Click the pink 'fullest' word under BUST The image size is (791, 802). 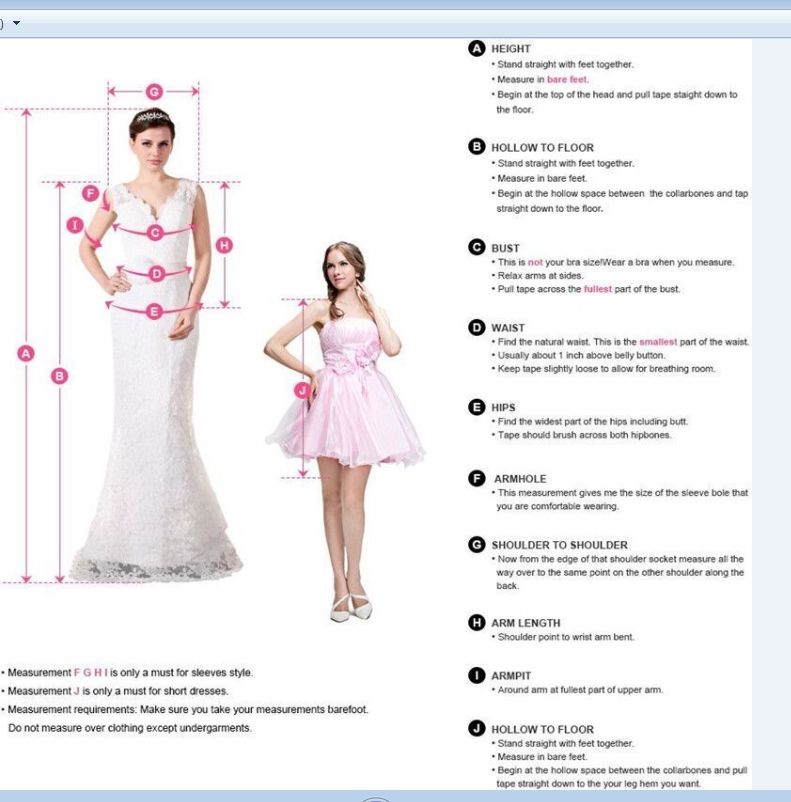point(598,289)
